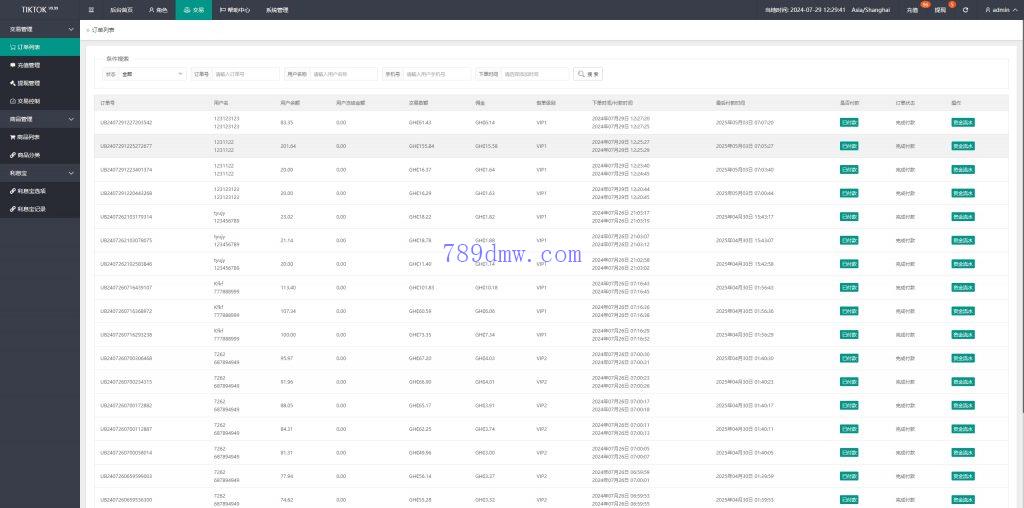1024x508 pixels.
Task: Open the 状态 filter dropdown
Action: point(152,73)
